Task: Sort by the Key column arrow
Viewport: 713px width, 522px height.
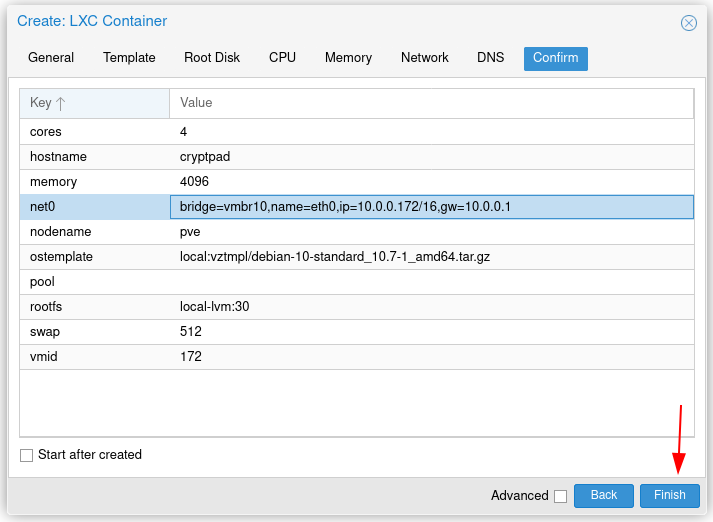Action: point(60,104)
